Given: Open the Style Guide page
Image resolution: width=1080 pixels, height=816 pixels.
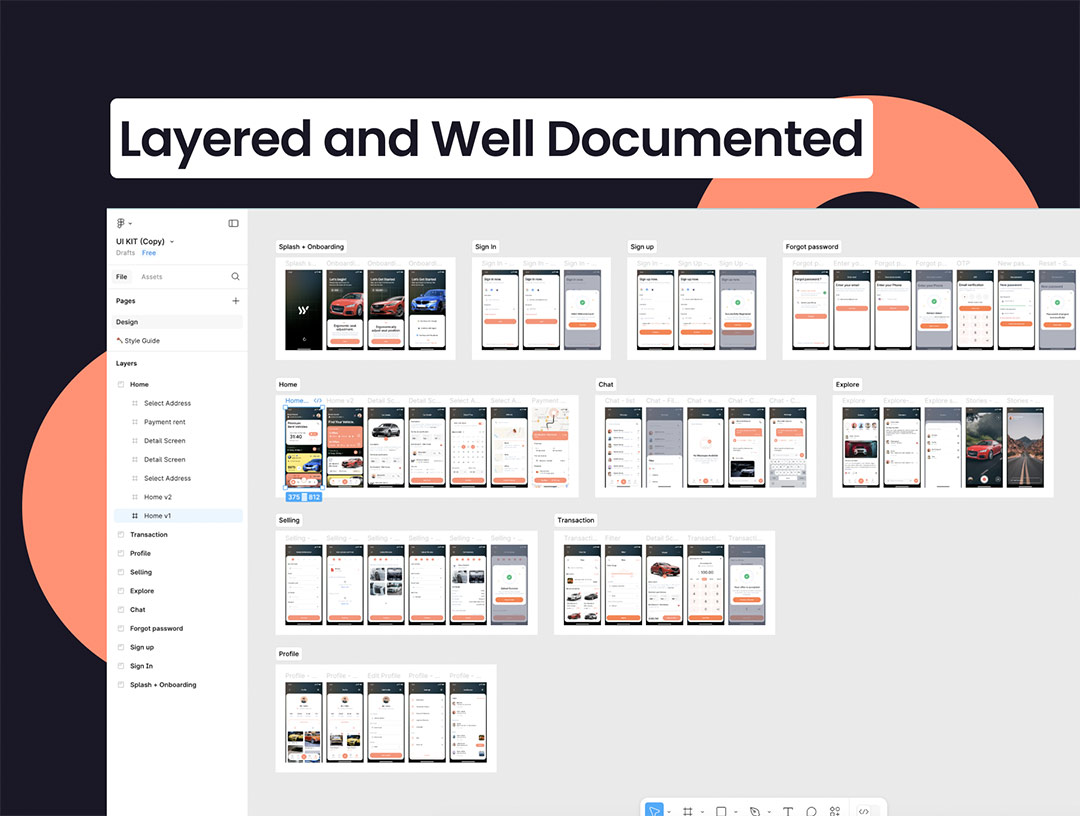Looking at the screenshot, I should click(141, 341).
